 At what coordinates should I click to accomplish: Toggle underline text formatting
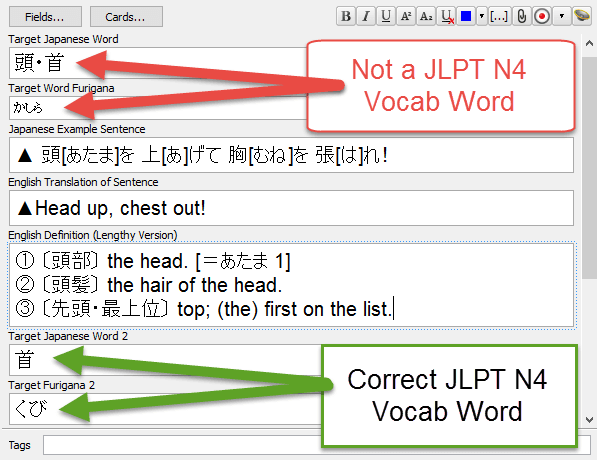386,16
